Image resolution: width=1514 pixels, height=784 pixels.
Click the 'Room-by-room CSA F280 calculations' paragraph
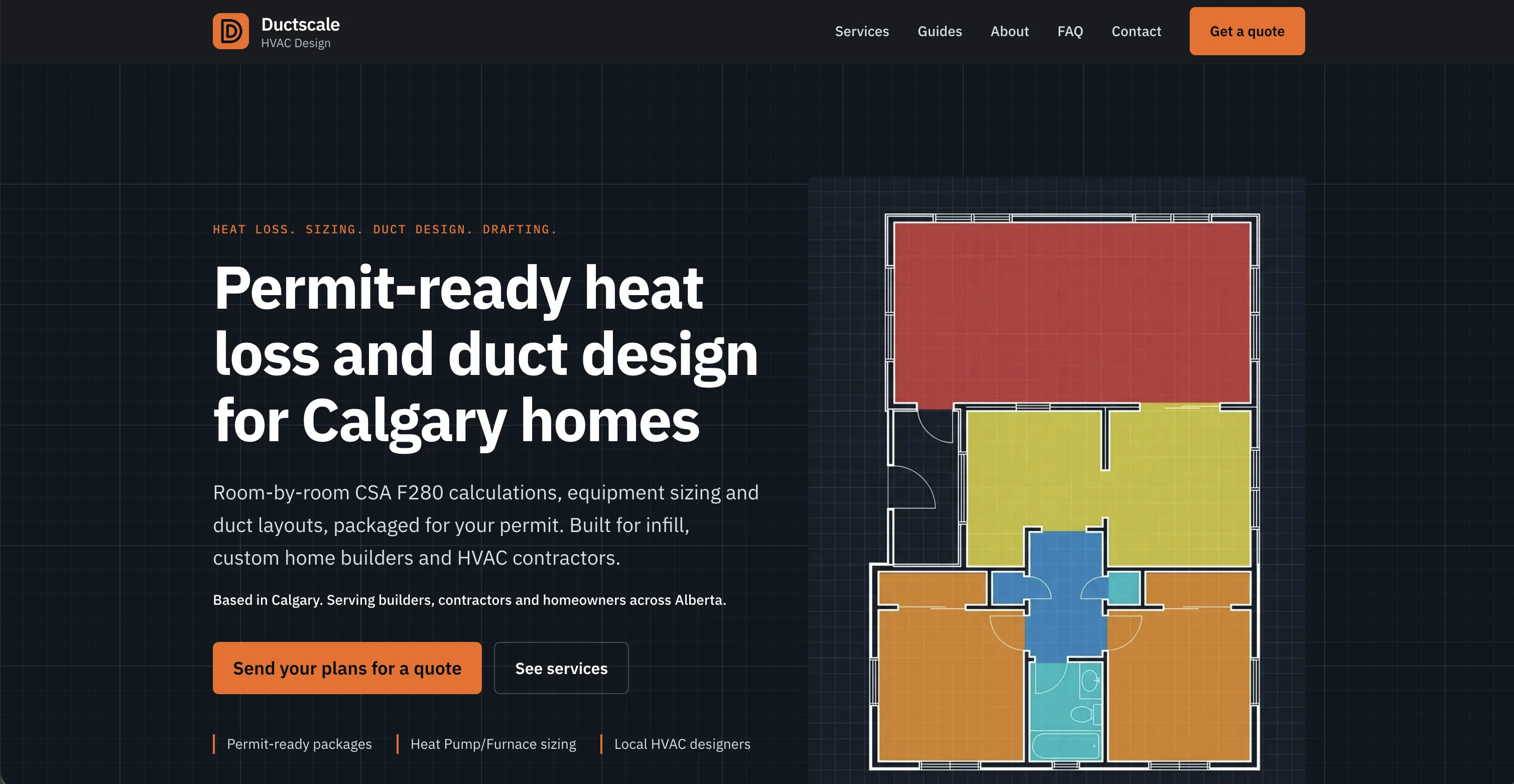[485, 525]
